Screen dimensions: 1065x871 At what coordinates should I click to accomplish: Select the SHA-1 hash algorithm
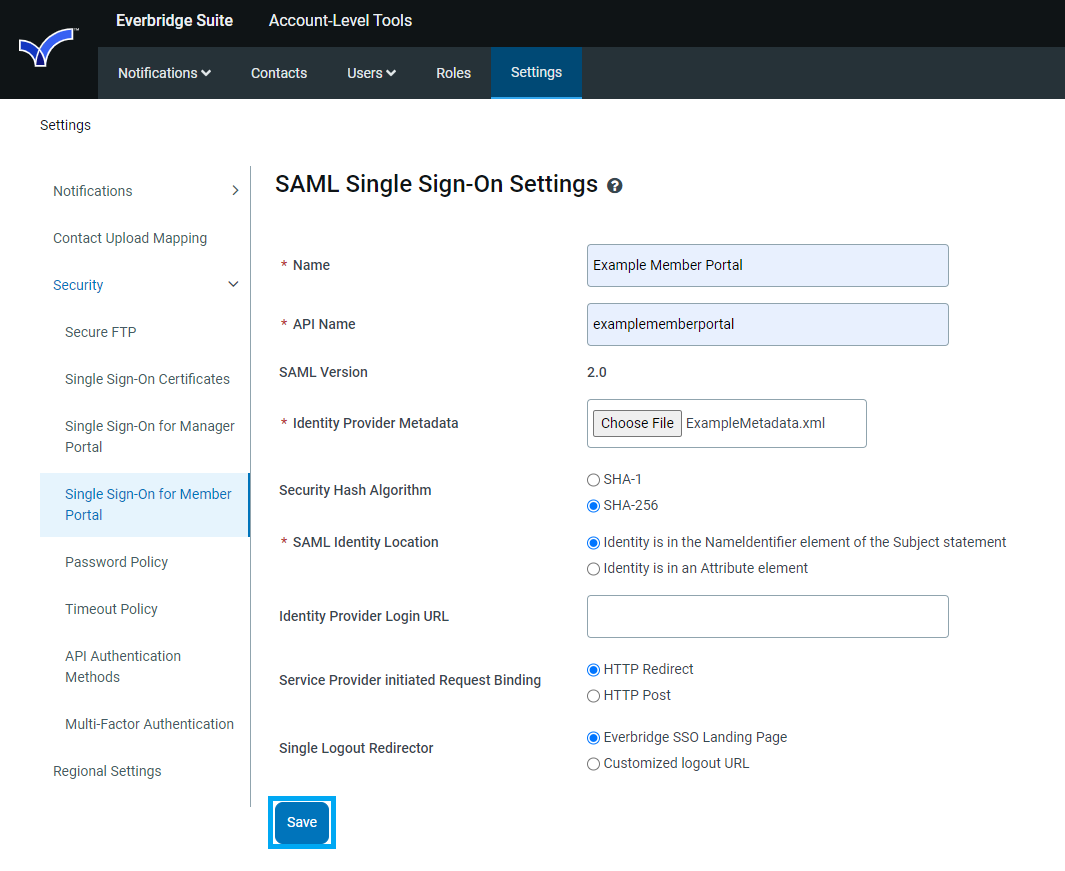[x=593, y=480]
